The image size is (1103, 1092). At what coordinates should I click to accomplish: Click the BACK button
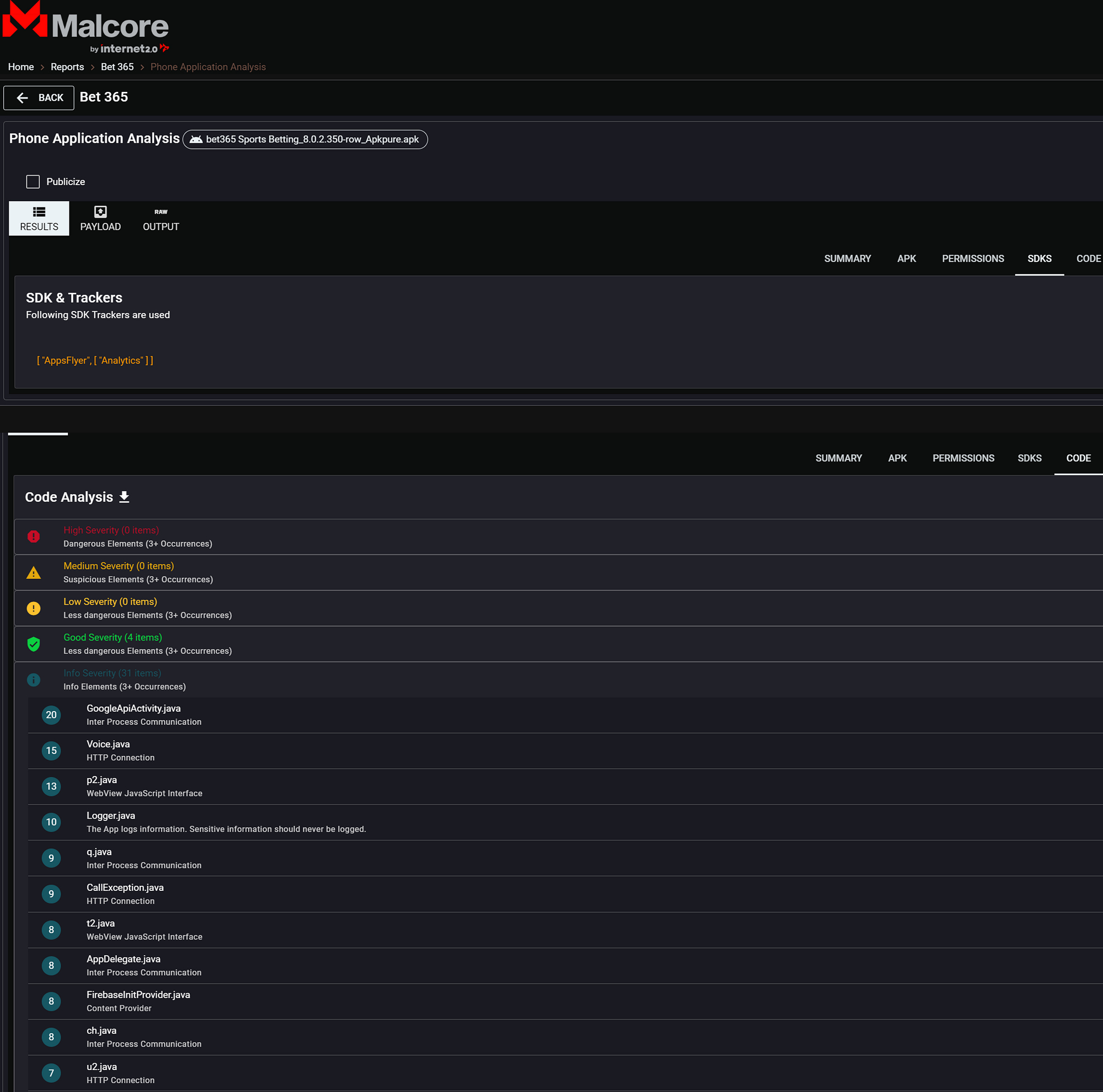pos(39,97)
